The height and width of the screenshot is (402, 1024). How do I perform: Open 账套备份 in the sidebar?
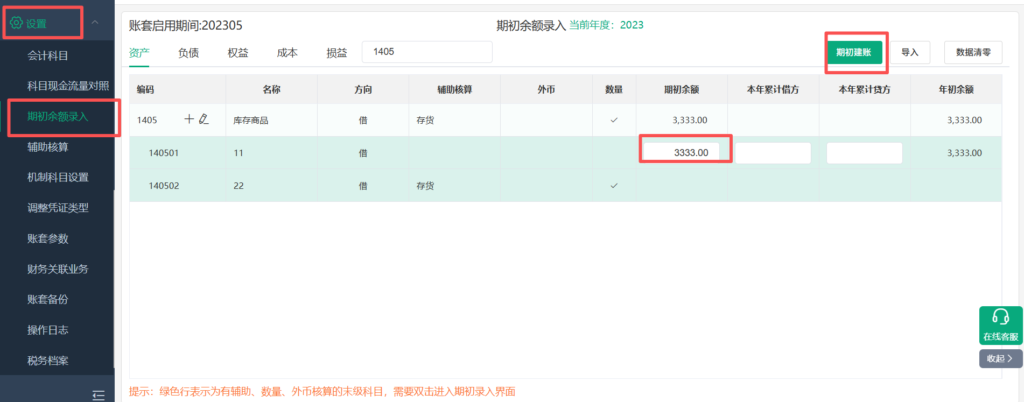pos(48,299)
